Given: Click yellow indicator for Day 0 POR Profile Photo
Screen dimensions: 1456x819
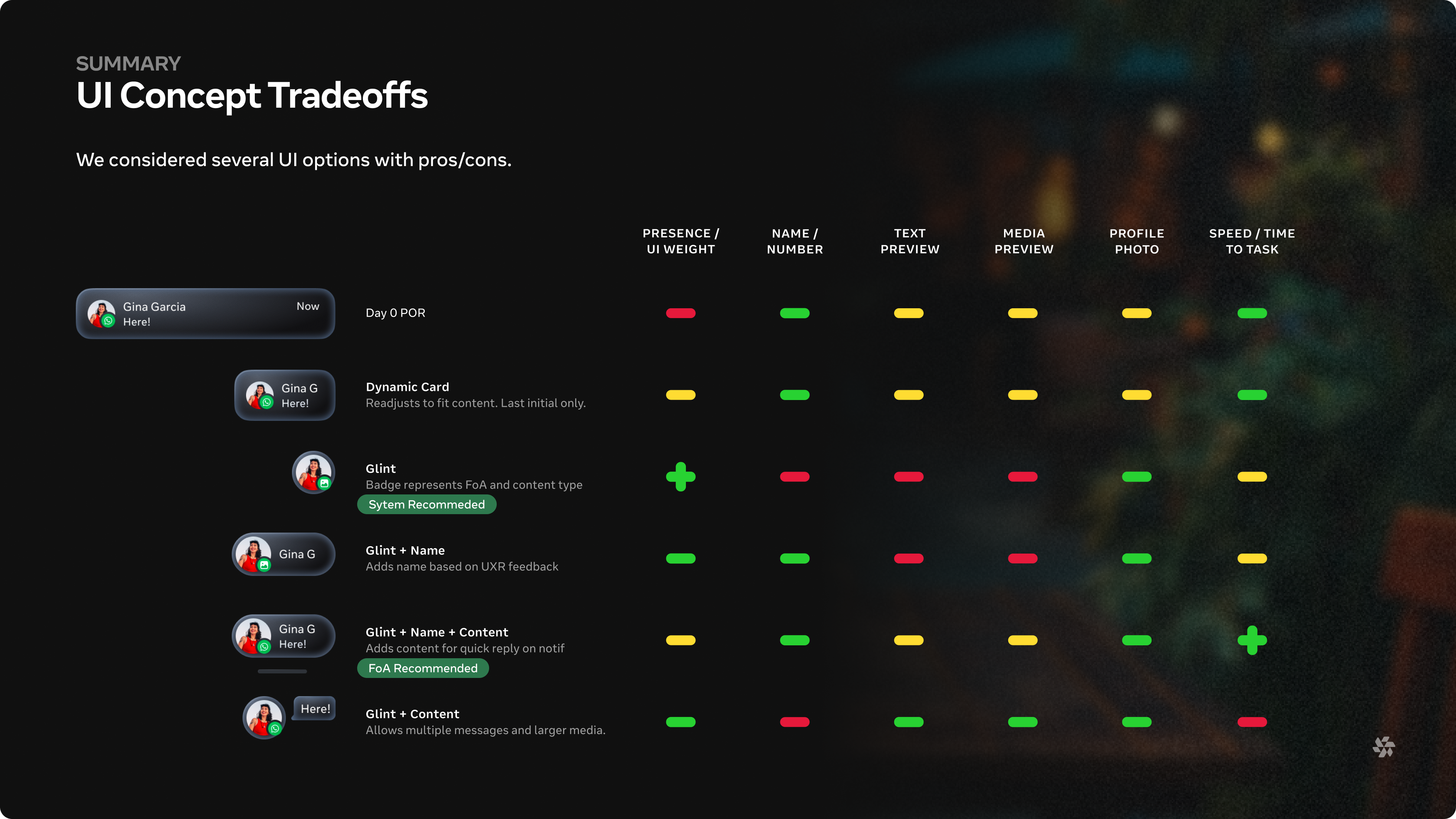Looking at the screenshot, I should click(1137, 313).
